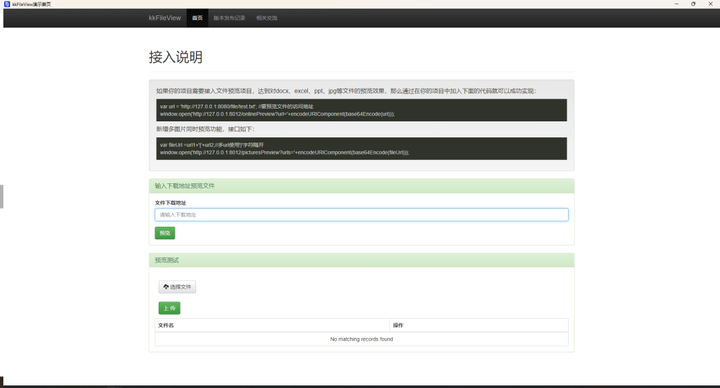Close the kkFileView window
The height and width of the screenshot is (388, 720).
(x=710, y=4)
